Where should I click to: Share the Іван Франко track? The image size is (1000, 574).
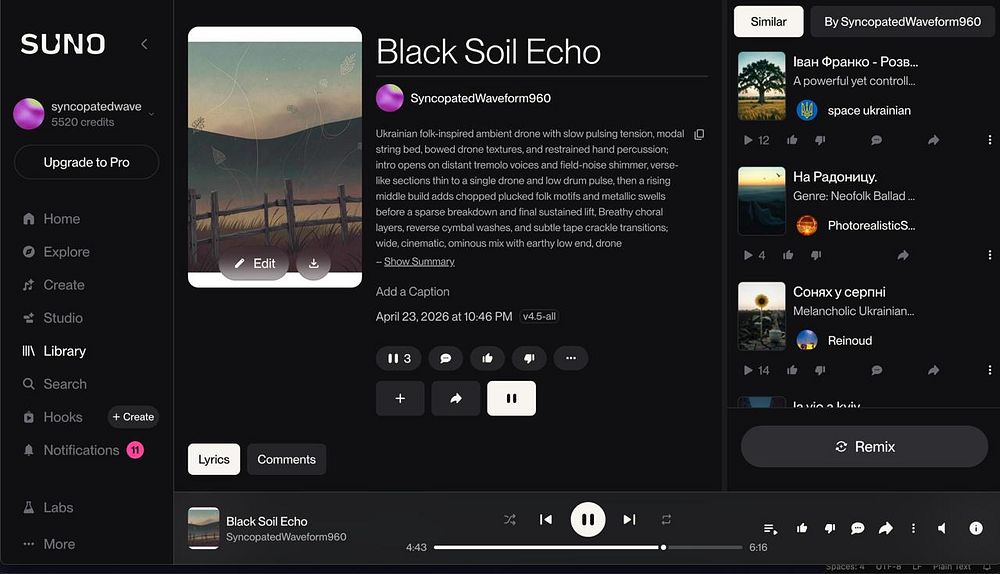click(934, 140)
